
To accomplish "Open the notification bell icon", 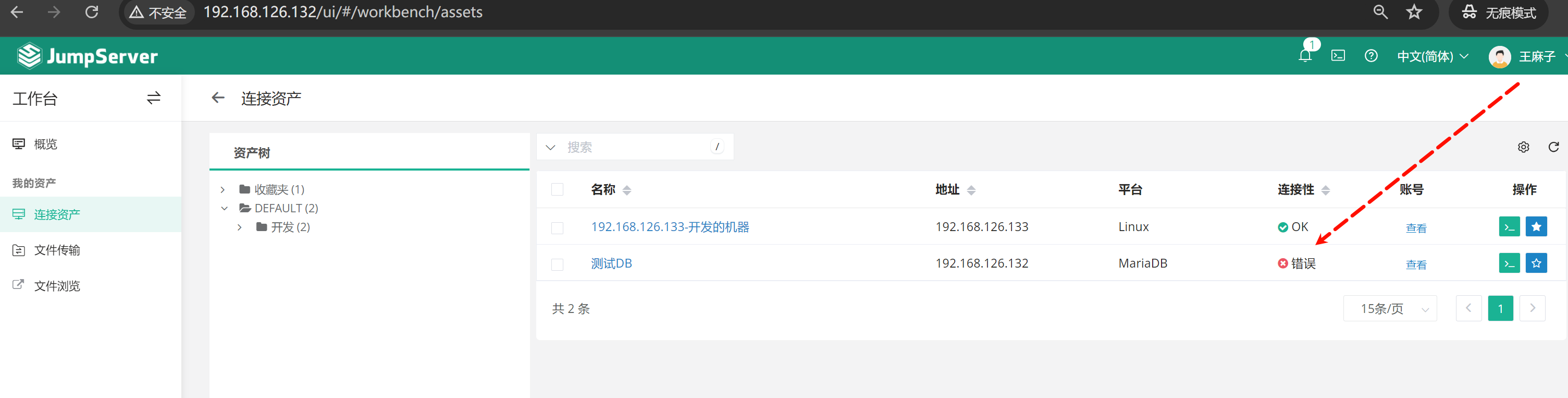I will point(1304,56).
